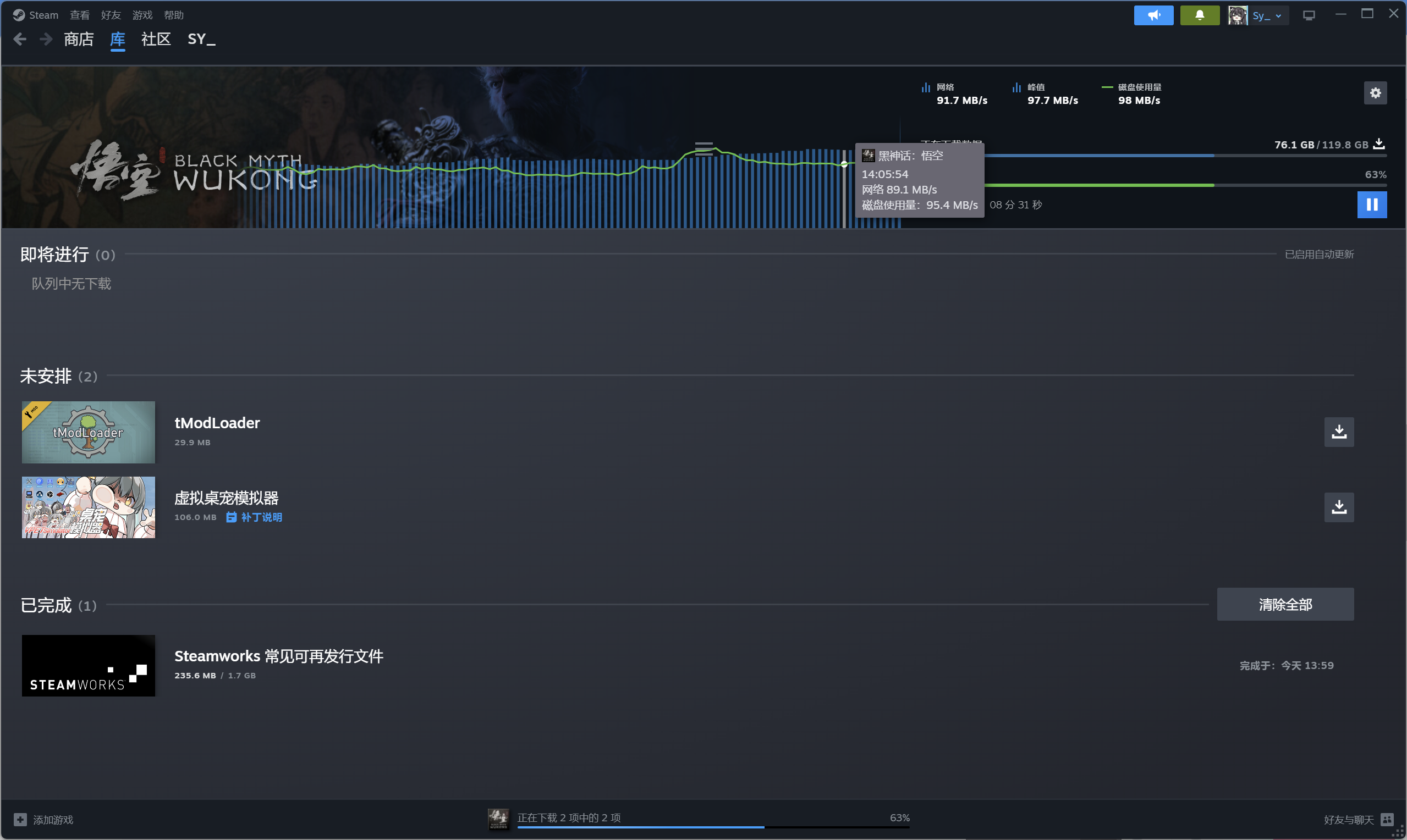Image resolution: width=1407 pixels, height=840 pixels.
Task: Open the Steam menu
Action: tap(43, 15)
